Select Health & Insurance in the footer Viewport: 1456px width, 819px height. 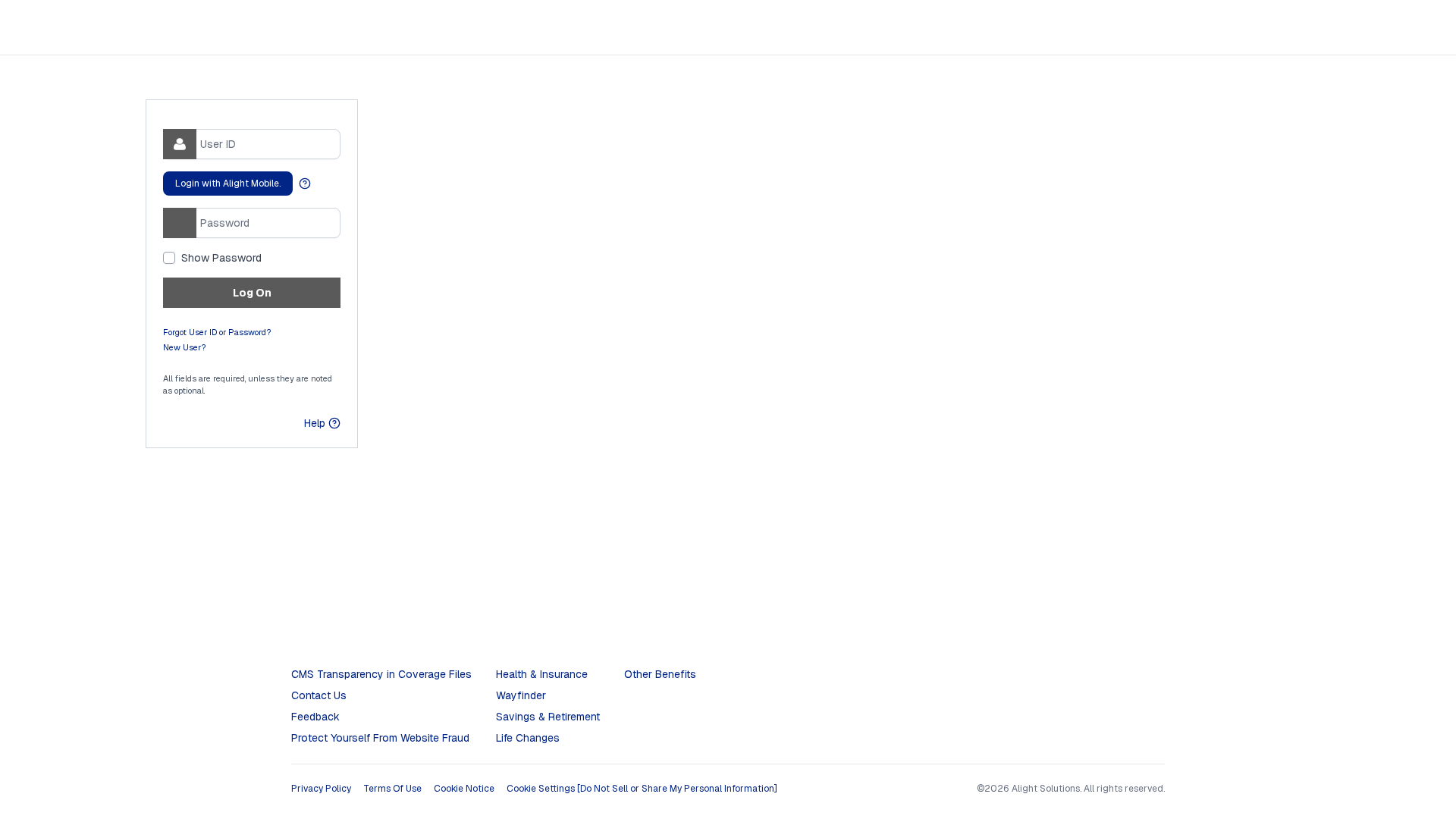pyautogui.click(x=541, y=674)
